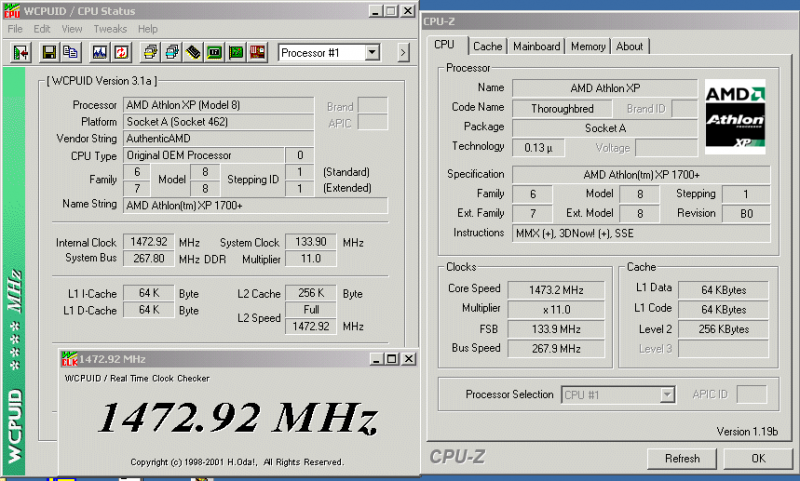Click the red refresh arrows icon
The height and width of the screenshot is (481, 800).
click(x=121, y=52)
